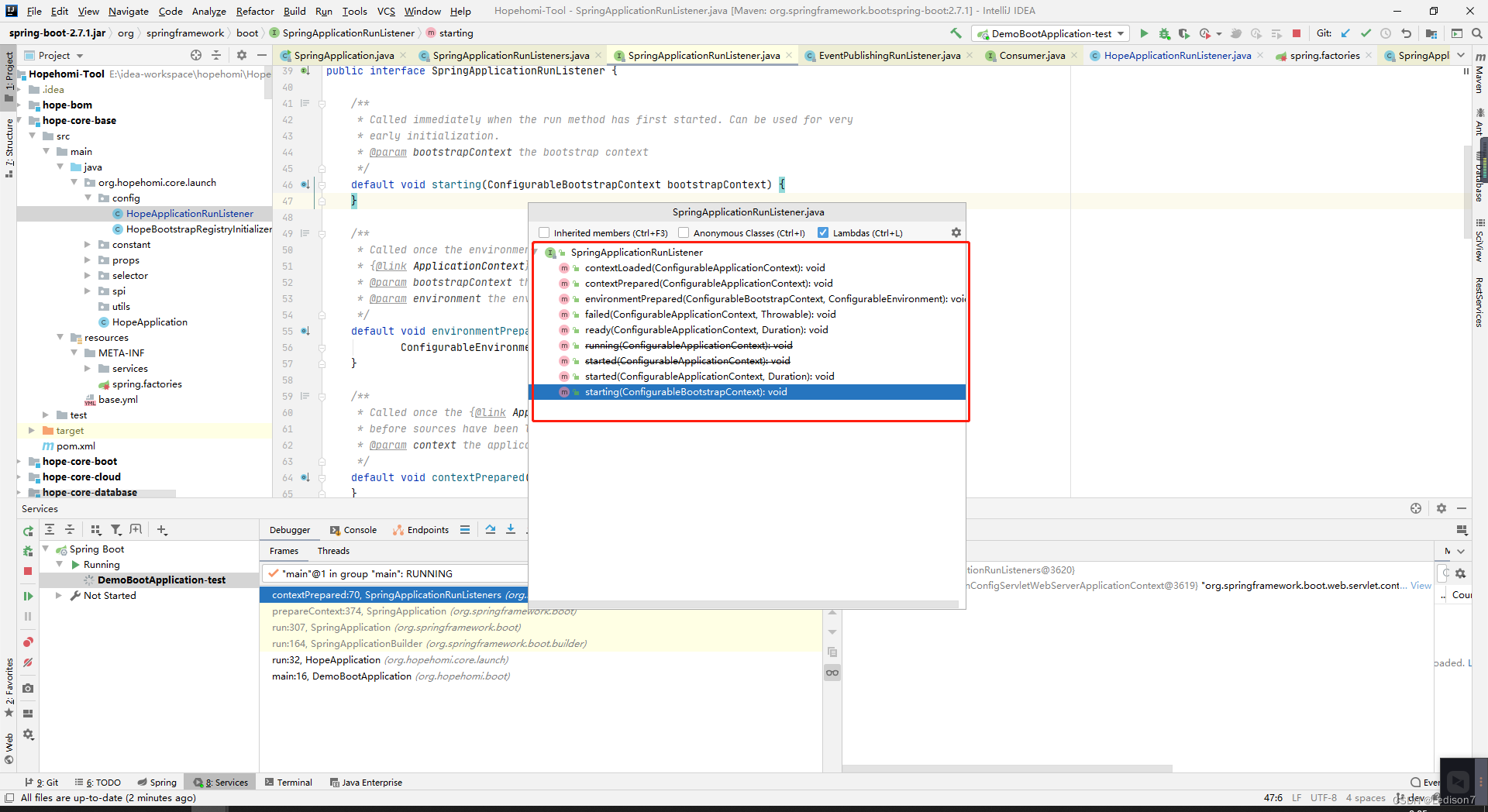Open Project Structure from the toolbar
Screen dimensions: 1488x812
coord(1431,33)
